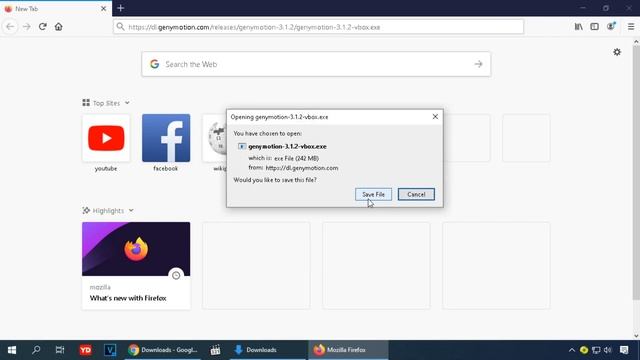Open Task View on the taskbar
This screenshot has height=360, width=640.
[60, 350]
